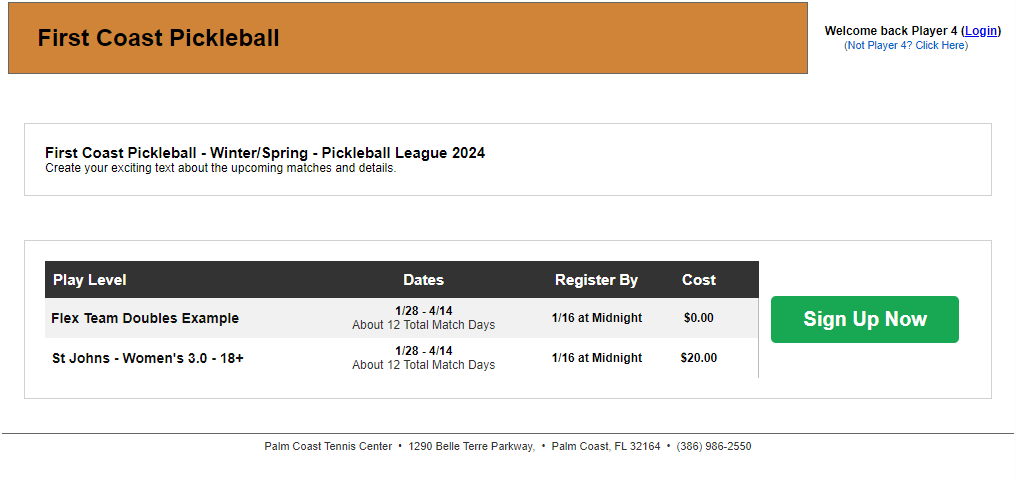Click the First Coast Pickleball header title
Screen dimensions: 1016x484
click(x=158, y=38)
